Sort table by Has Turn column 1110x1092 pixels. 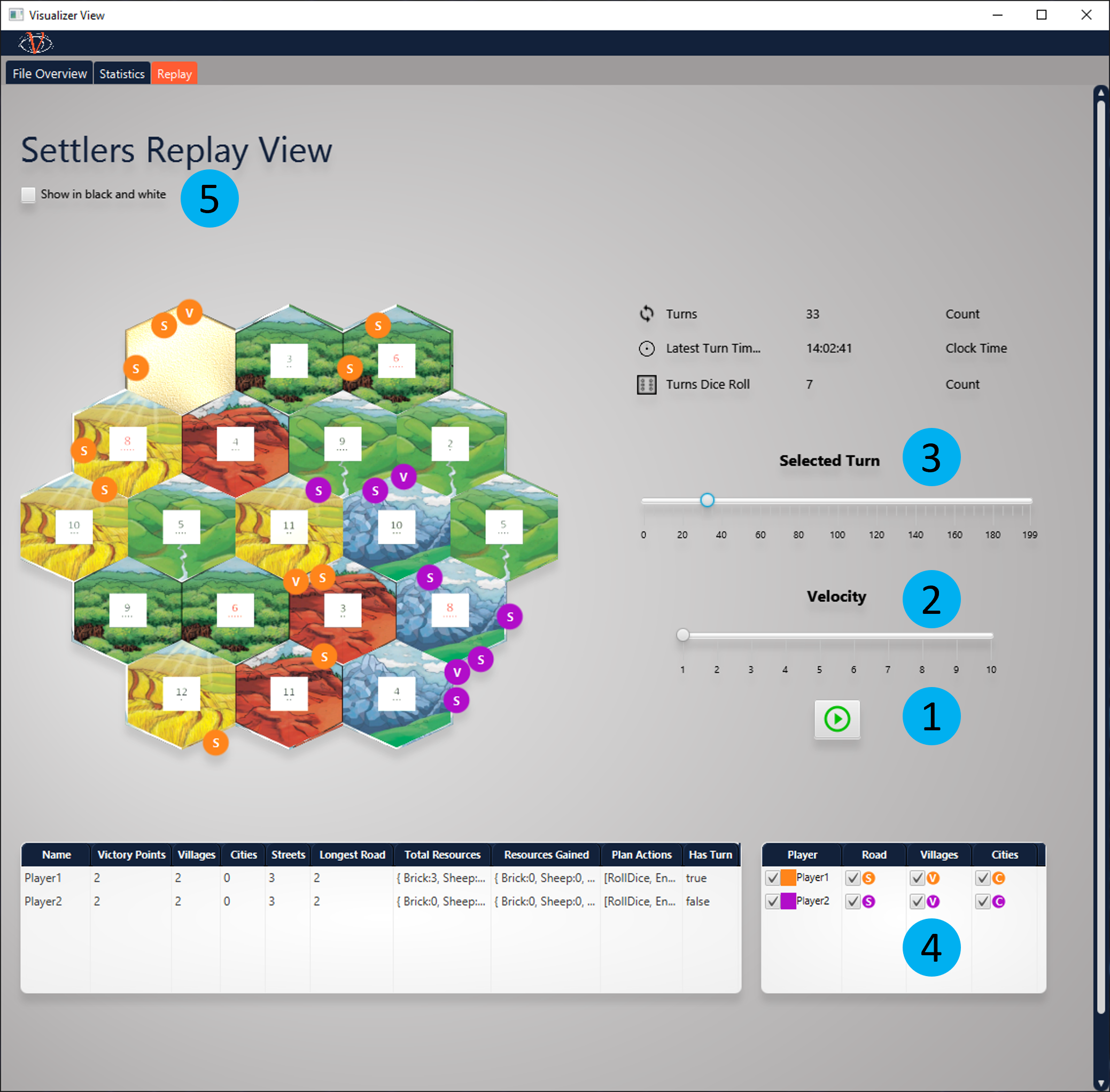point(710,854)
